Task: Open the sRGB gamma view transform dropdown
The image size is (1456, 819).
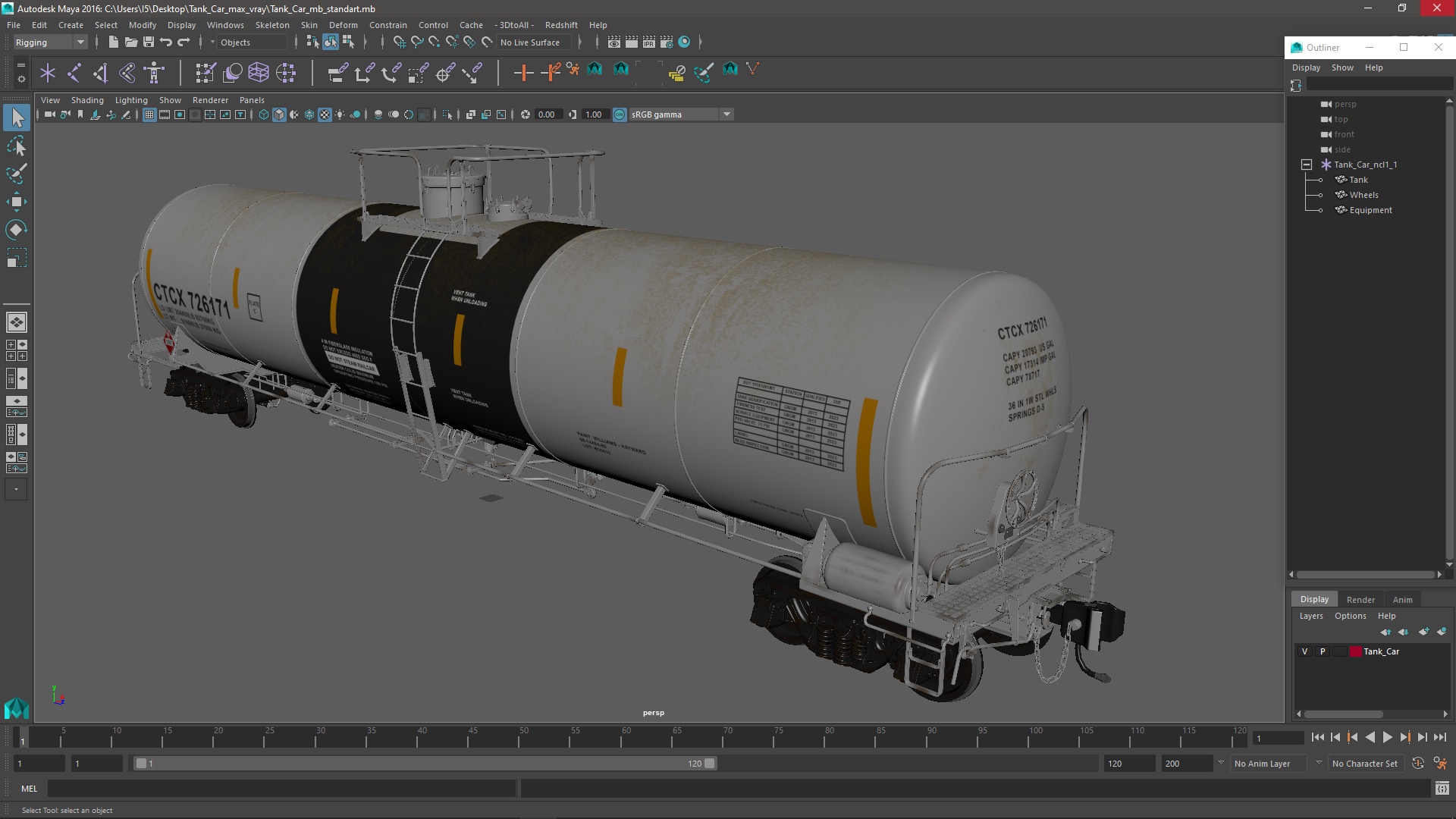Action: pos(726,115)
